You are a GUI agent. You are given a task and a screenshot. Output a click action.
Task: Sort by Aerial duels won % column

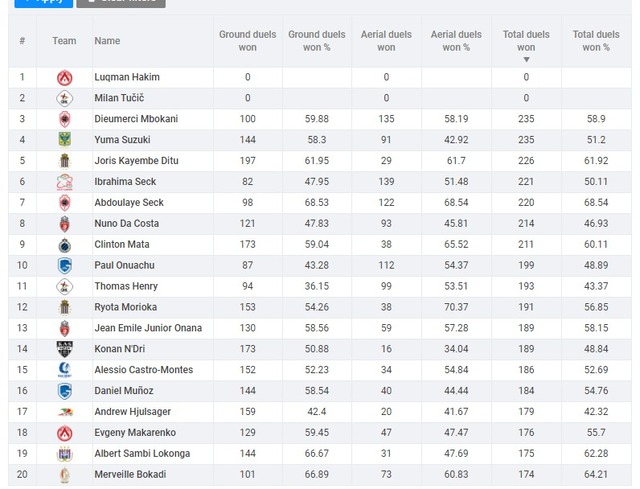[x=456, y=41]
